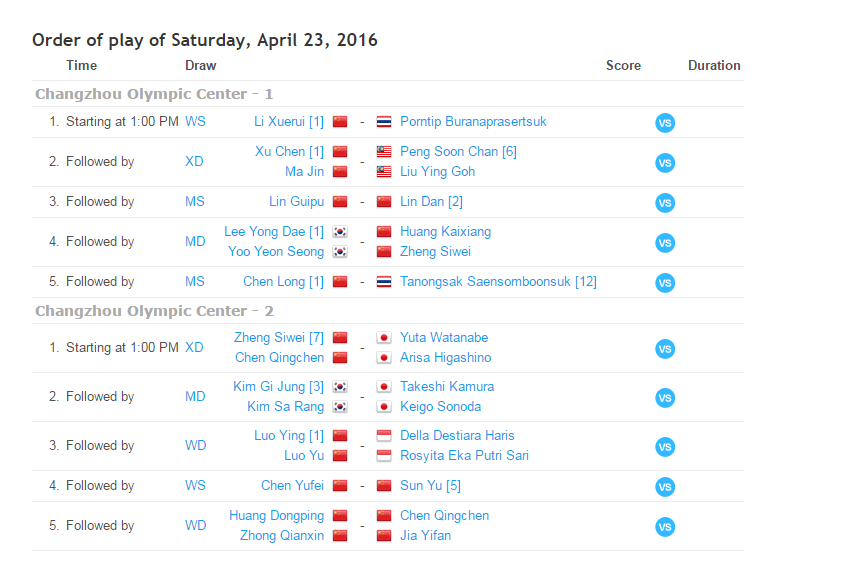Viewport: 852px width, 575px height.
Task: Click Thailand flag beside Porntip Buranaprasertsuk
Action: (384, 122)
